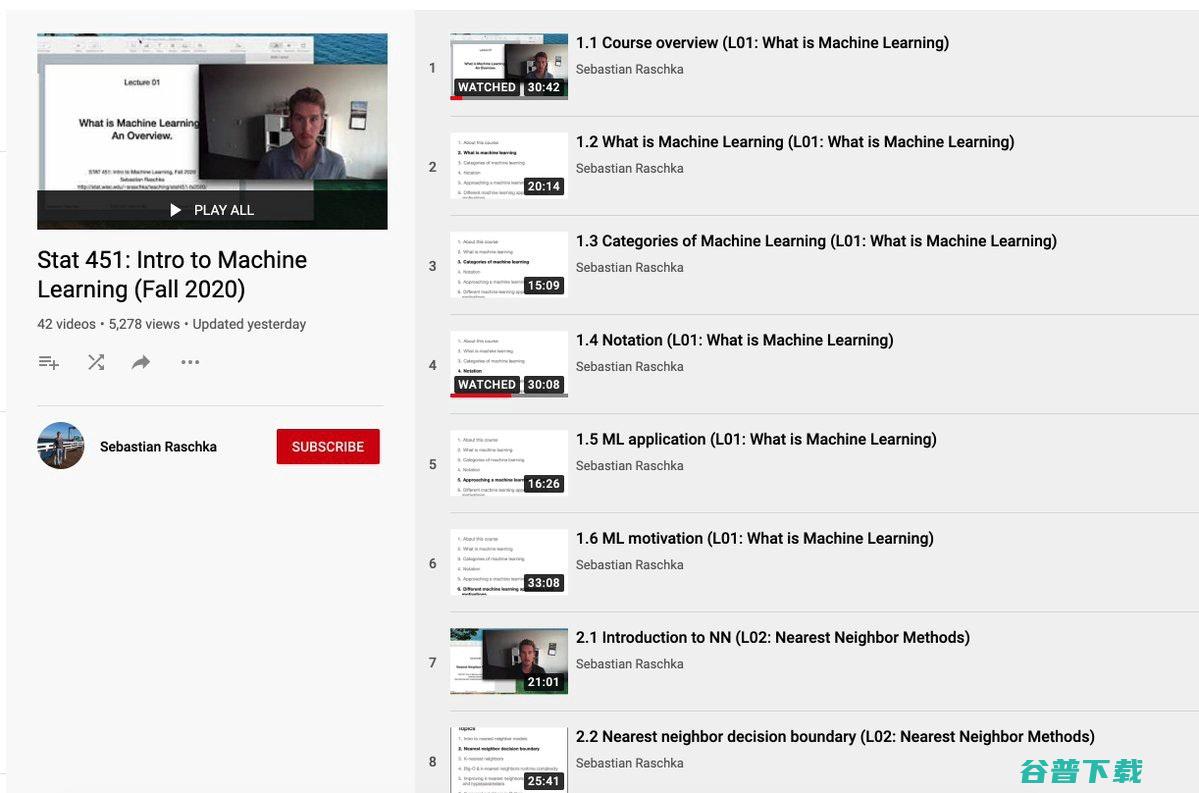The image size is (1199, 793).
Task: Open the Stat 451 playlist title
Action: coord(172,274)
